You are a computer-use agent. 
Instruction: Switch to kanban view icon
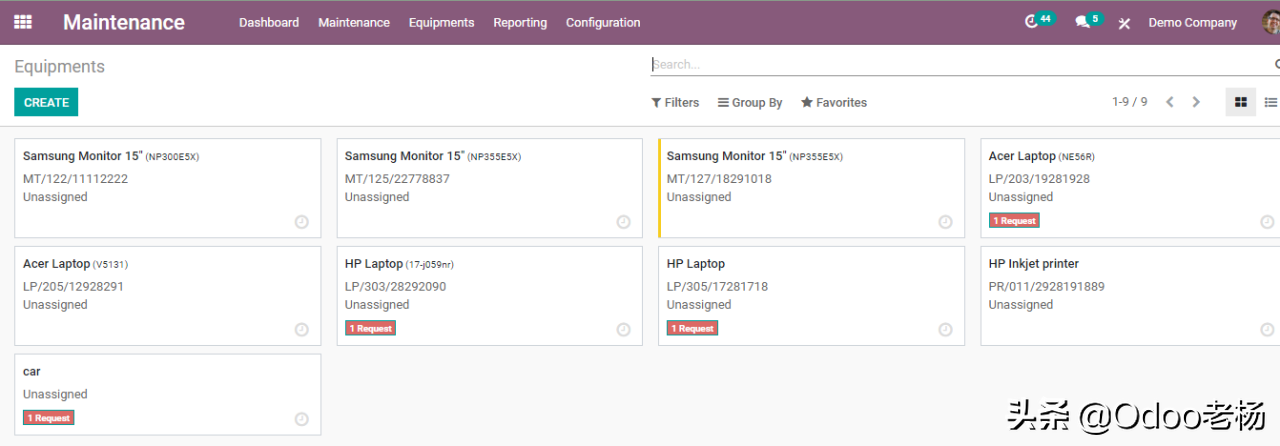1241,102
